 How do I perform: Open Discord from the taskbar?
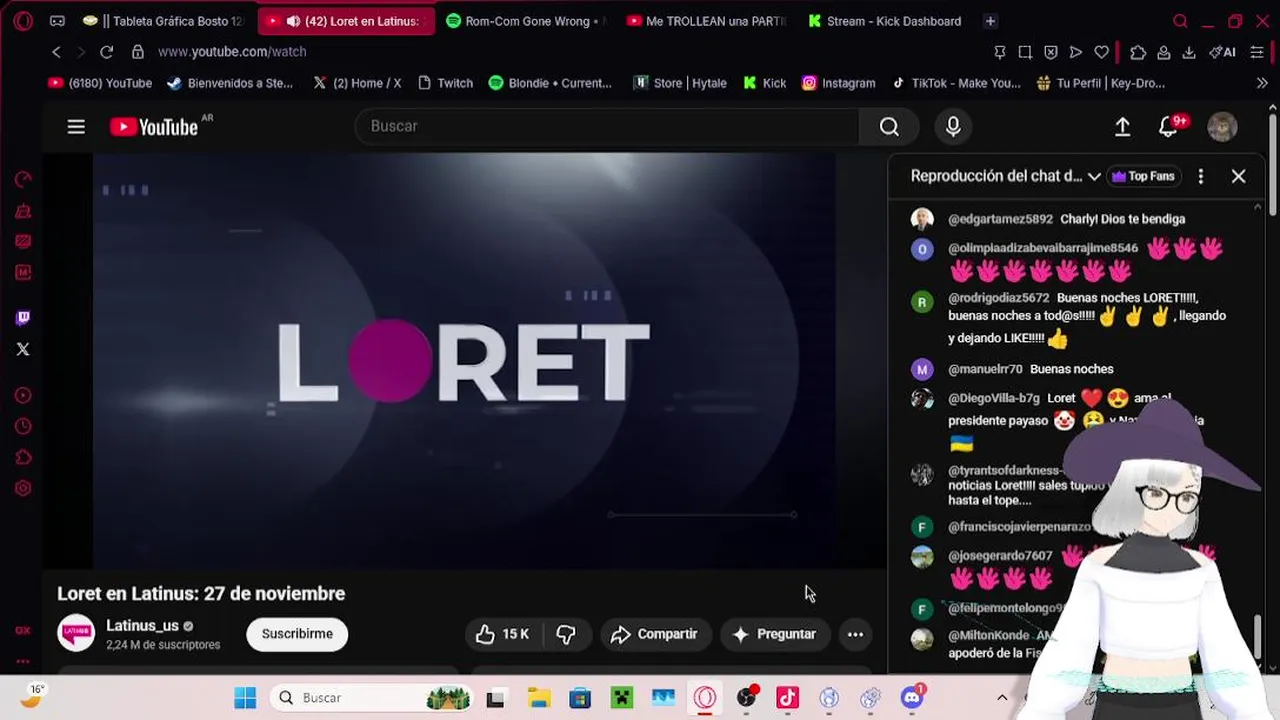click(912, 698)
